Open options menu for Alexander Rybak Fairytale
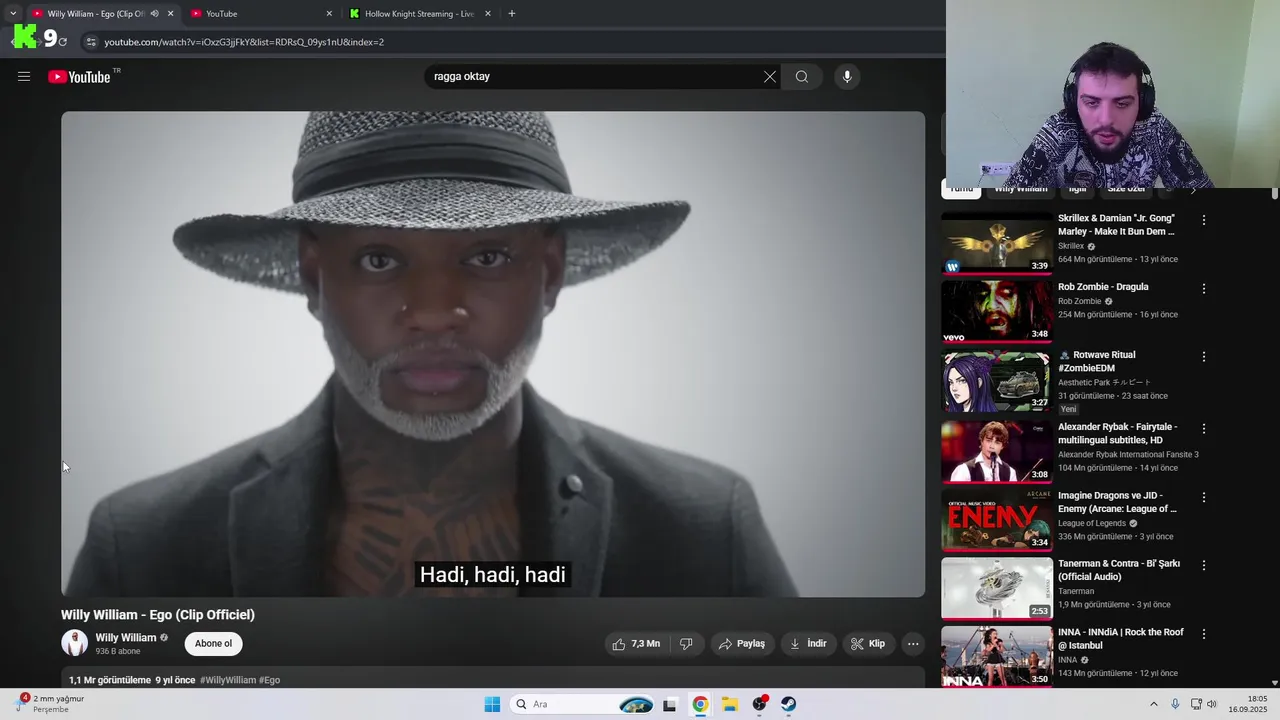 [x=1204, y=429]
